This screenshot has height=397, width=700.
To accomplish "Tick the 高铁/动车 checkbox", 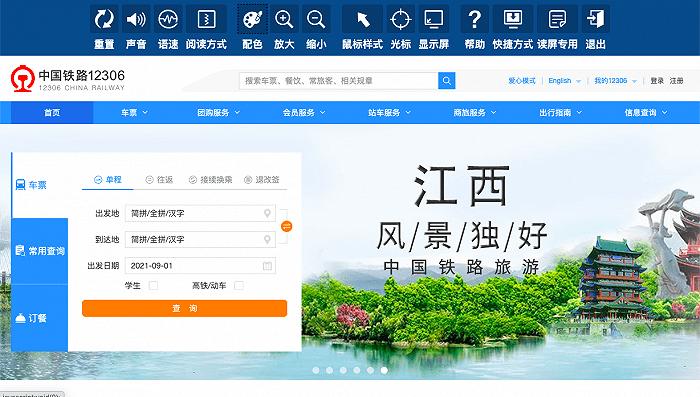I will [x=239, y=285].
